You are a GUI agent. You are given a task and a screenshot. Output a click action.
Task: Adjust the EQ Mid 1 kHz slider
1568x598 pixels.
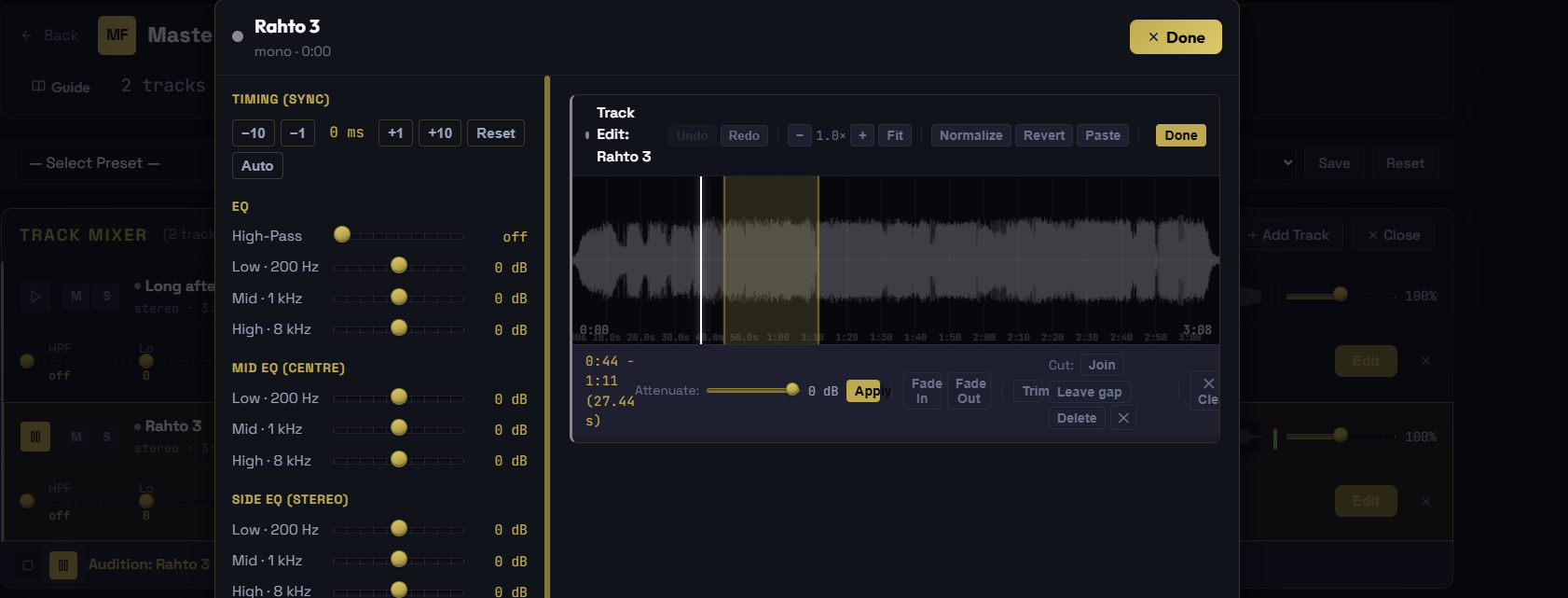399,299
